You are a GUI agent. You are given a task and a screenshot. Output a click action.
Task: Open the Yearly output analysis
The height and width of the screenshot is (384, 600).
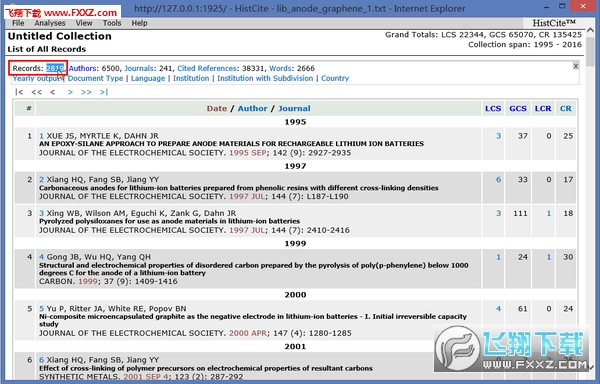[38, 78]
